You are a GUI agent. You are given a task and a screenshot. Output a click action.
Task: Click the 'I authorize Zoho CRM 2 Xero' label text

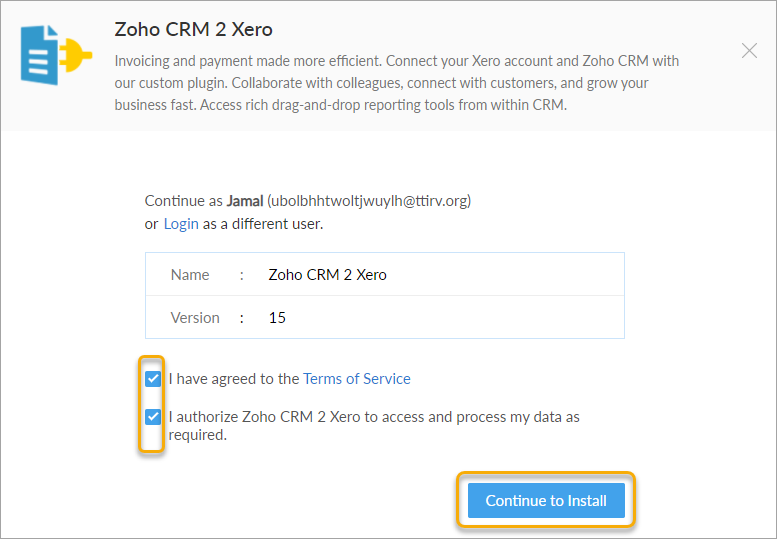374,426
